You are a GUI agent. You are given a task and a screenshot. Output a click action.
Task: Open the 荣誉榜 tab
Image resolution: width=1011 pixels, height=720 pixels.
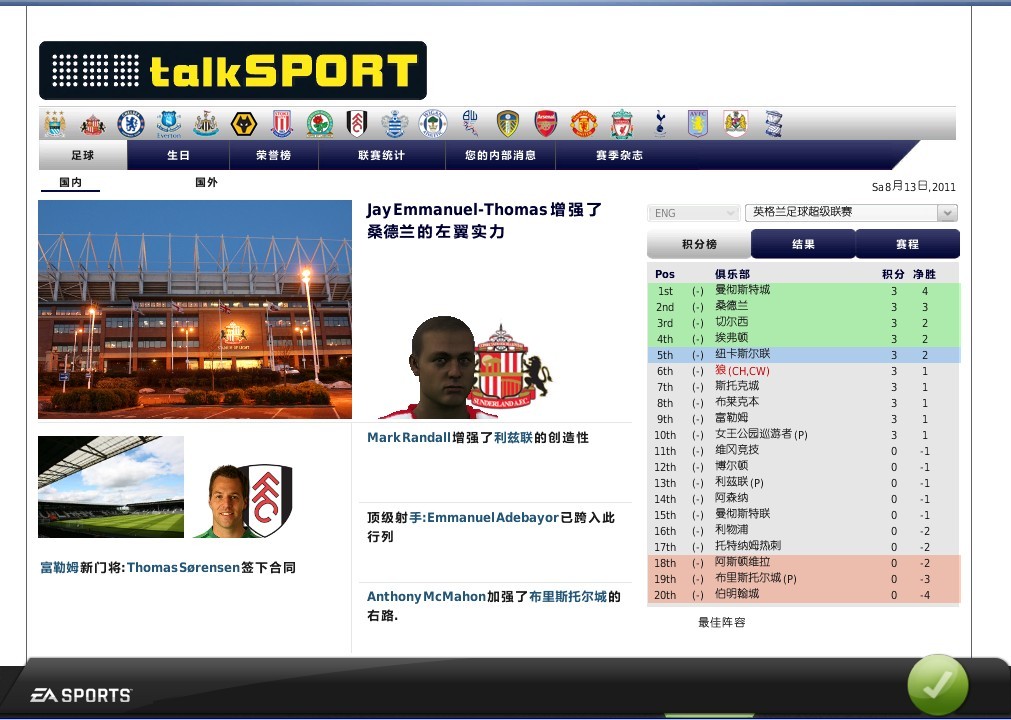(274, 155)
